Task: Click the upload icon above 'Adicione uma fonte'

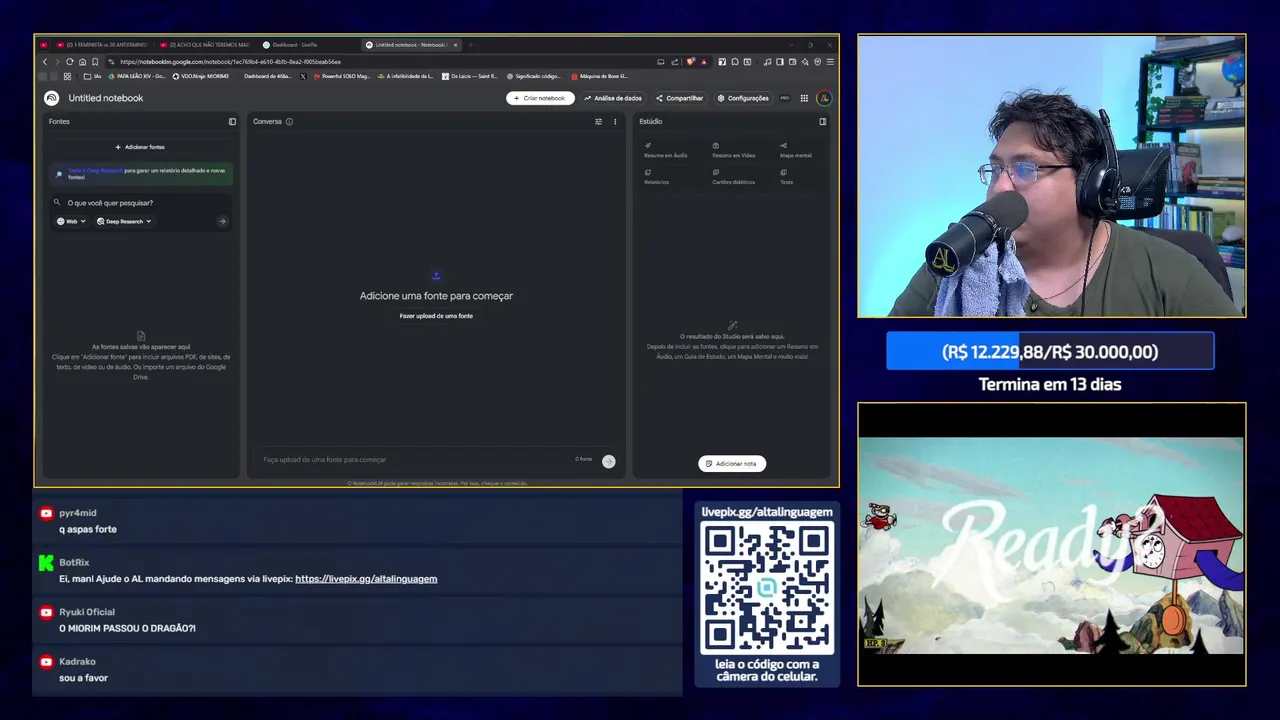Action: (x=436, y=276)
